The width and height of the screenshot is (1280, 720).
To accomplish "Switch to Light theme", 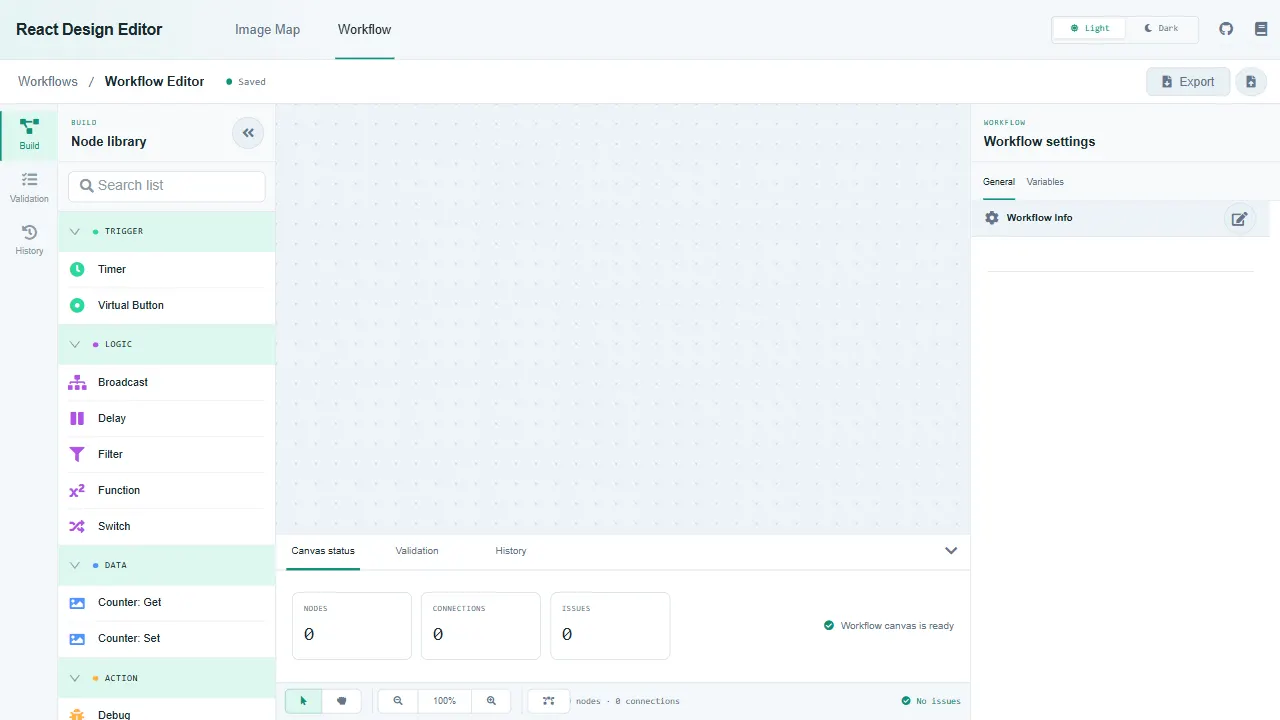I will tap(1090, 29).
